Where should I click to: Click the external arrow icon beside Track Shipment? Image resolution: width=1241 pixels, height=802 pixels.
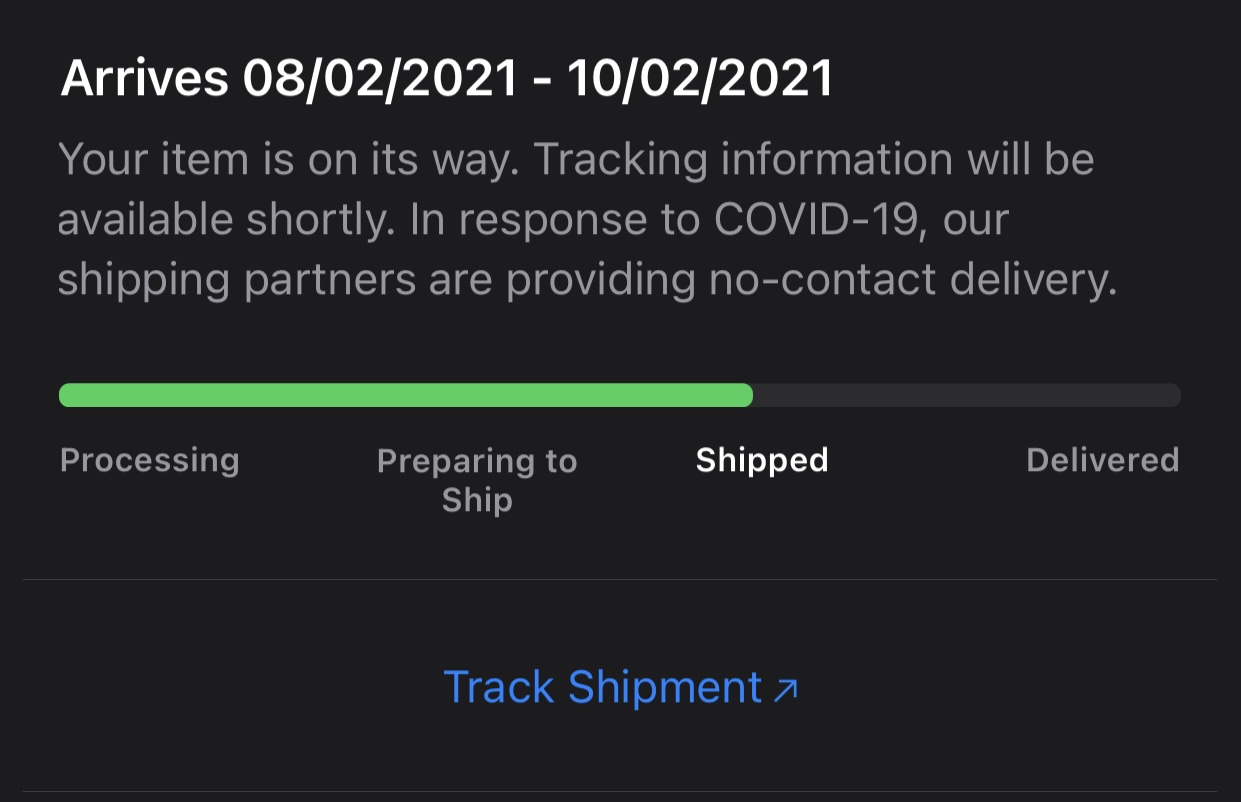pyautogui.click(x=786, y=690)
